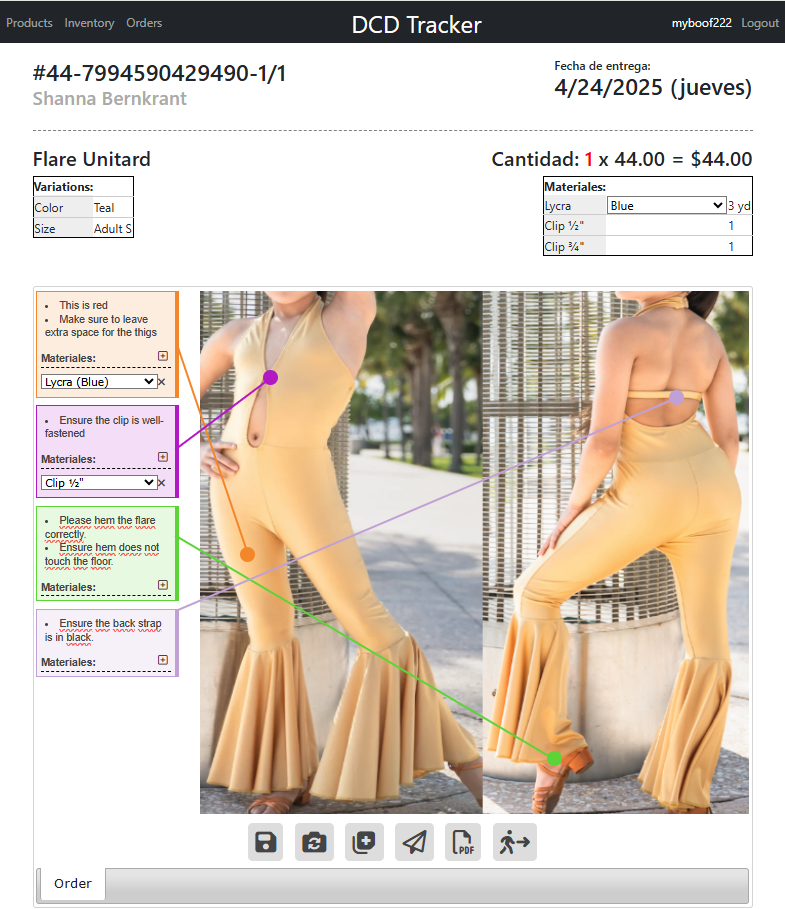Add material to the green hem note
This screenshot has width=785, height=909.
pos(163,585)
